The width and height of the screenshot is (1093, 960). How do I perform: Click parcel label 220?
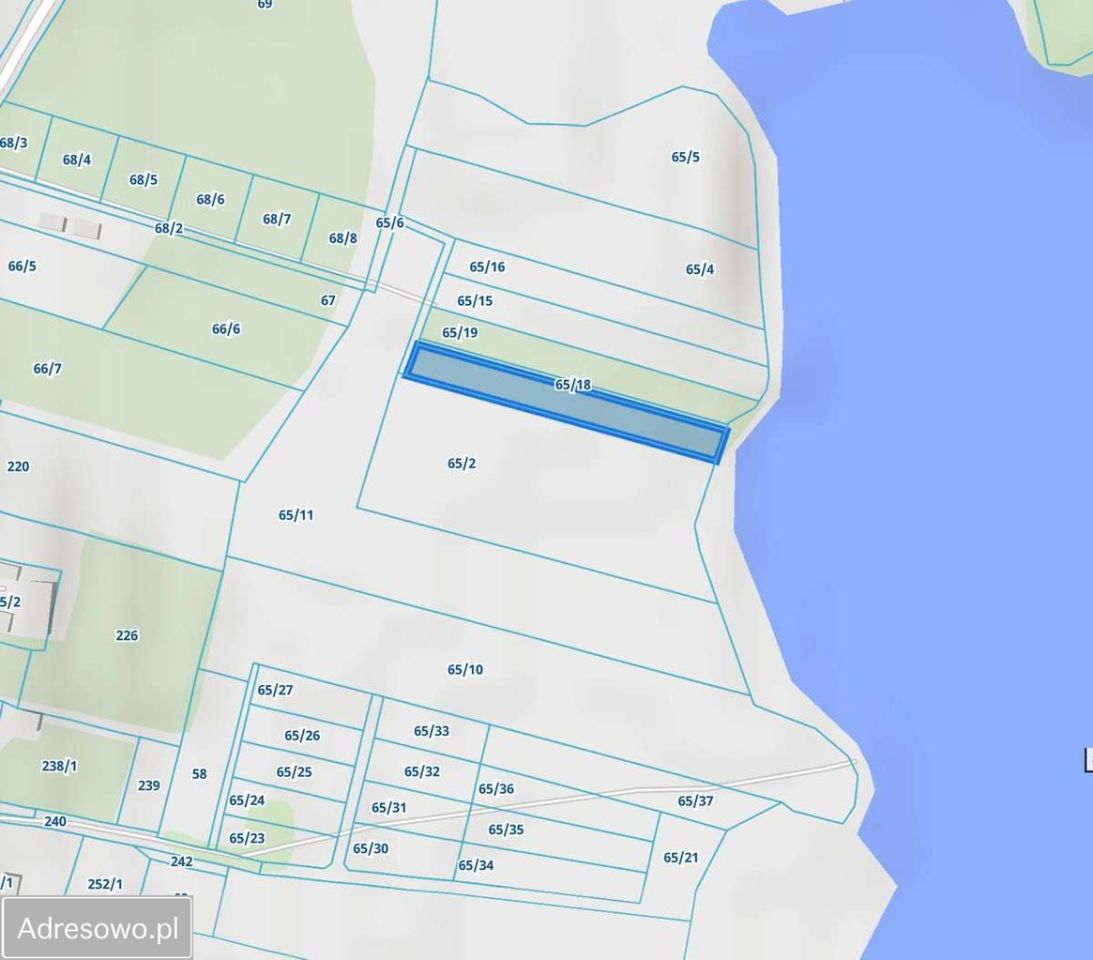18,466
